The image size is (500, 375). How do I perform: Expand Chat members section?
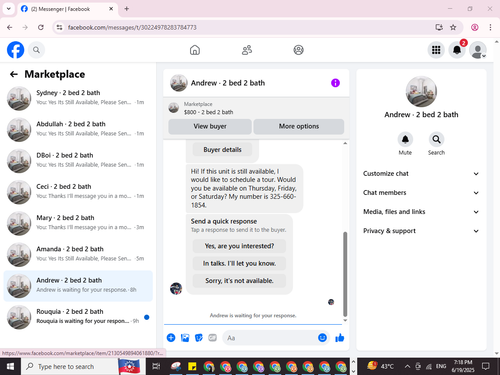pos(421,193)
